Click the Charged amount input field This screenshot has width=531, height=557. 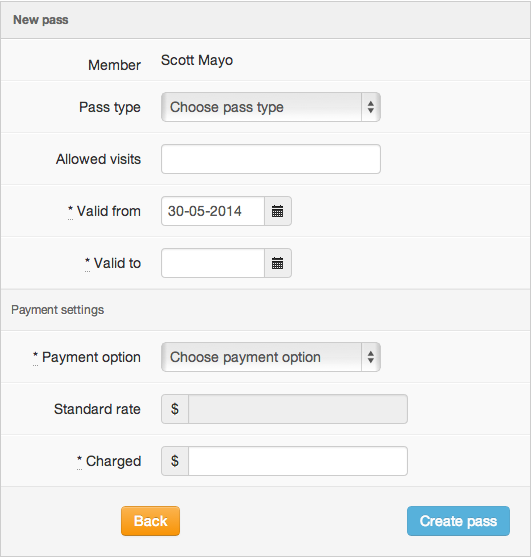click(x=298, y=461)
